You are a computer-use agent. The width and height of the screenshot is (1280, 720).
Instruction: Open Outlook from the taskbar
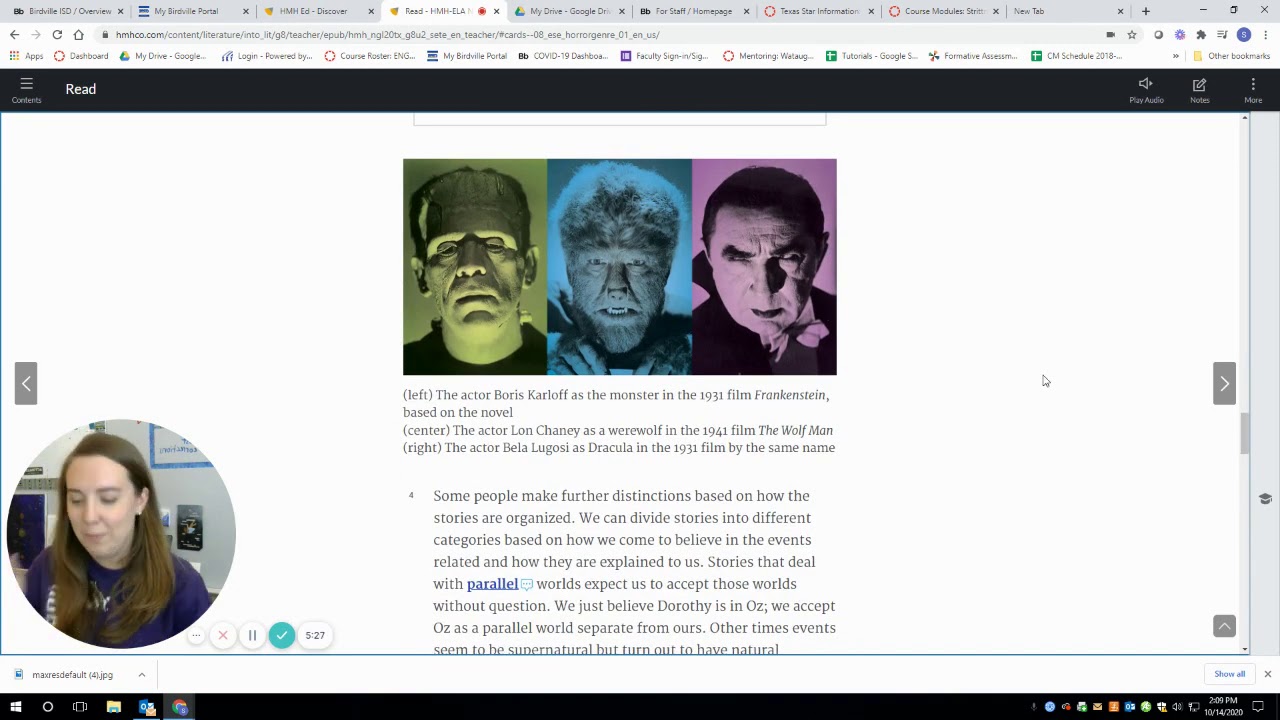pyautogui.click(x=147, y=707)
